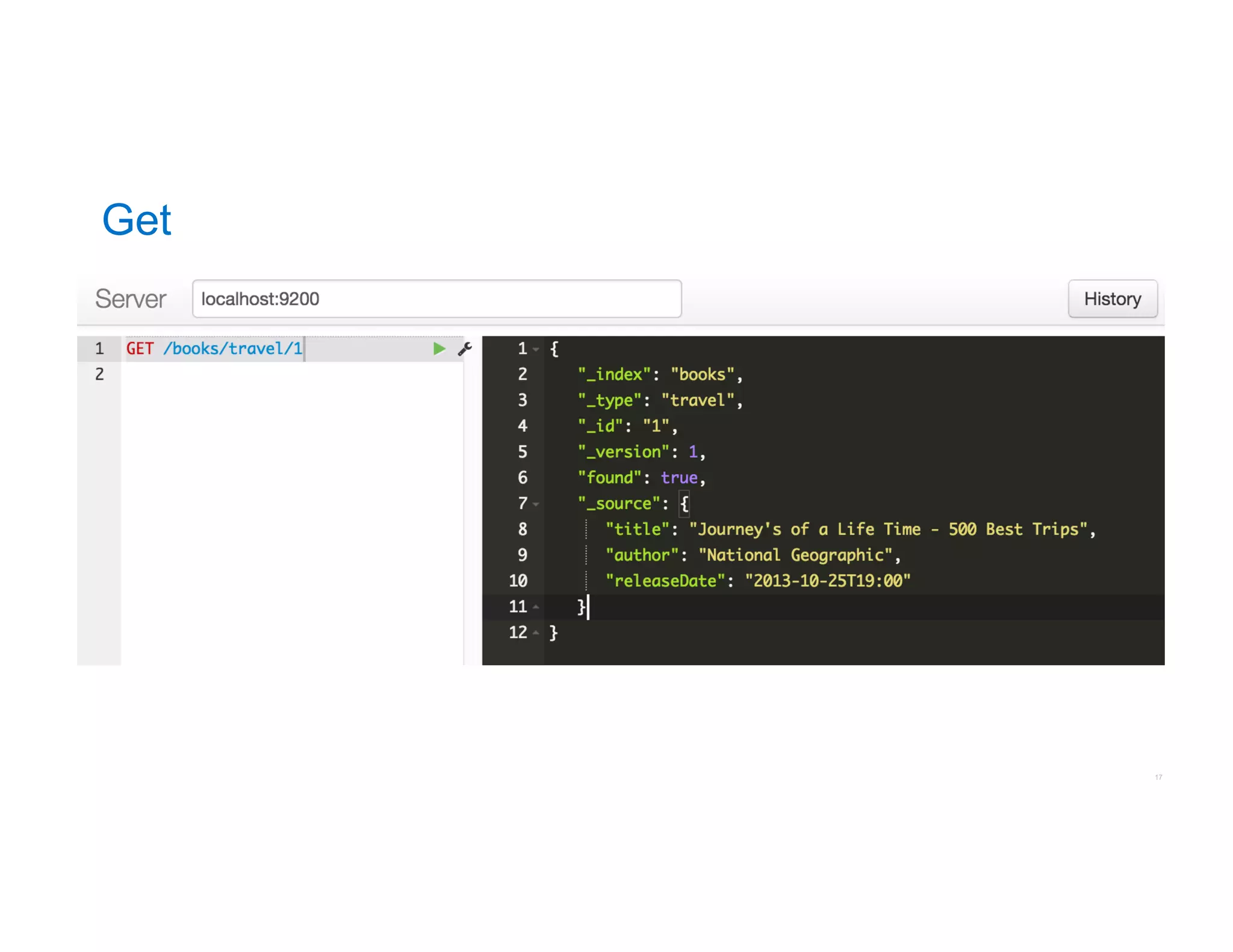Click the green run request arrow
1233x952 pixels.
pos(439,348)
